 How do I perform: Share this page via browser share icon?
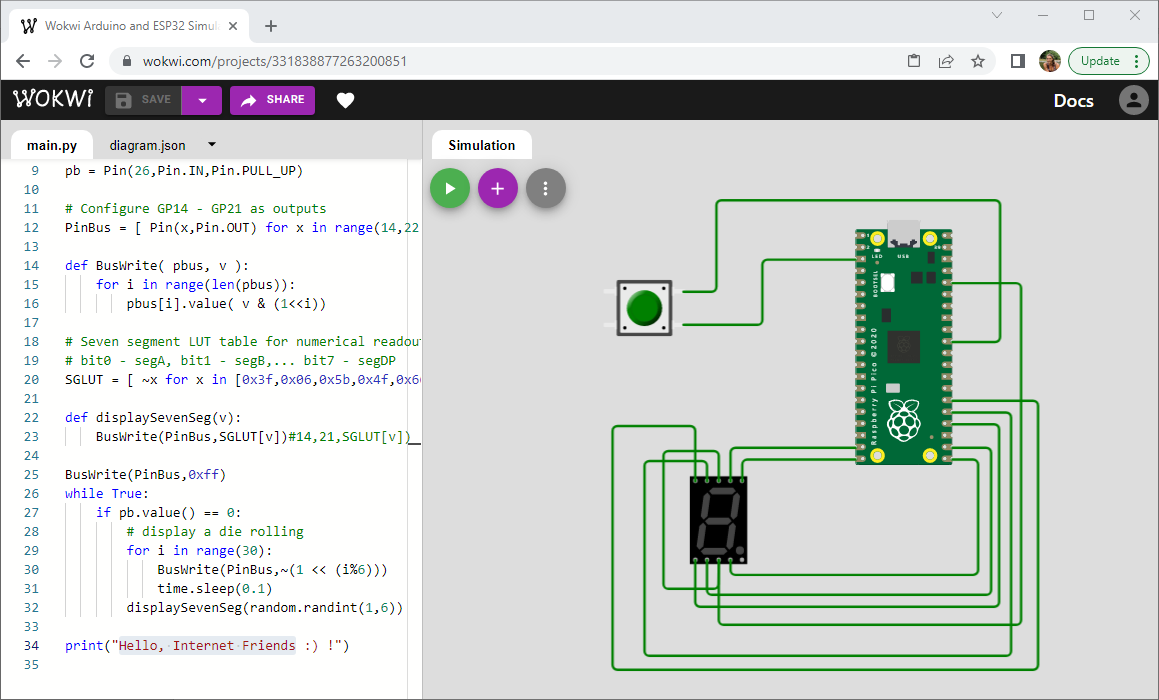pos(946,61)
